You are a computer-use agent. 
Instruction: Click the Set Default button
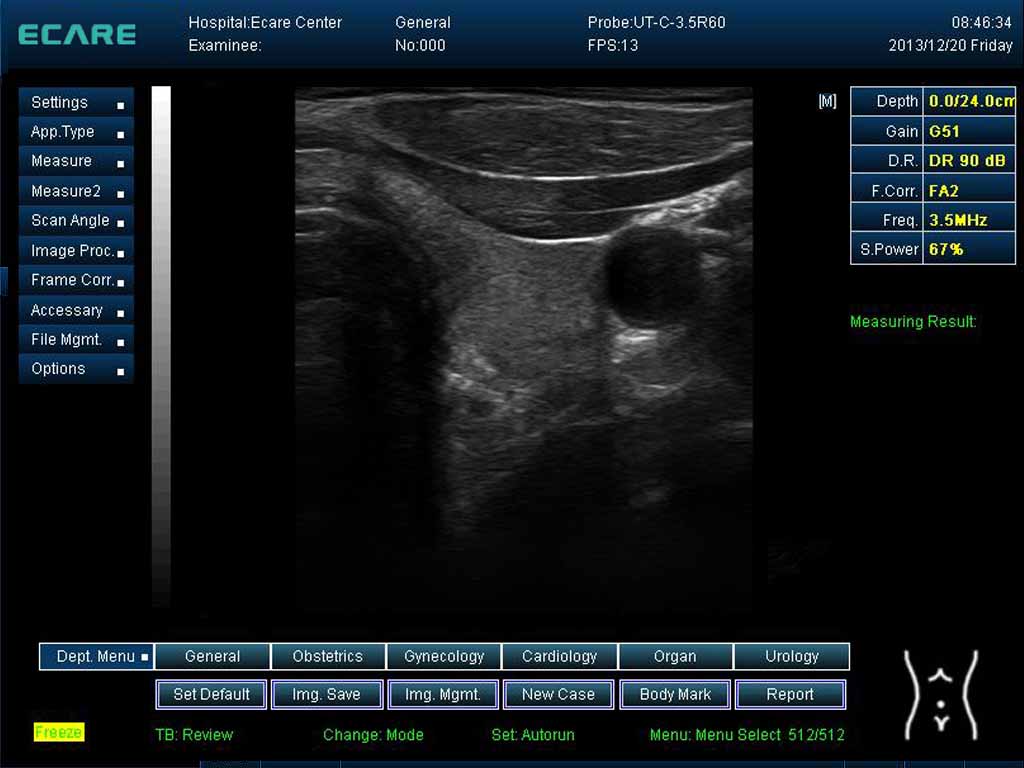[212, 694]
